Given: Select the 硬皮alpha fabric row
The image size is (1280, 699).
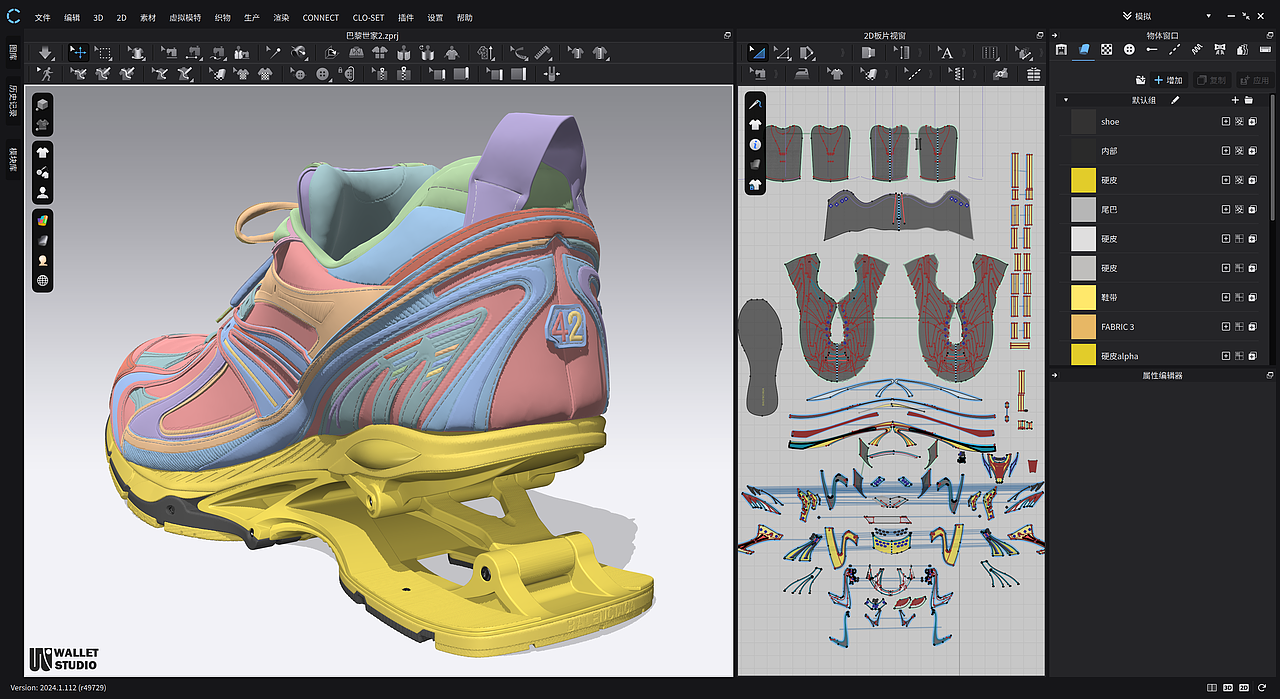Looking at the screenshot, I should click(x=1162, y=355).
